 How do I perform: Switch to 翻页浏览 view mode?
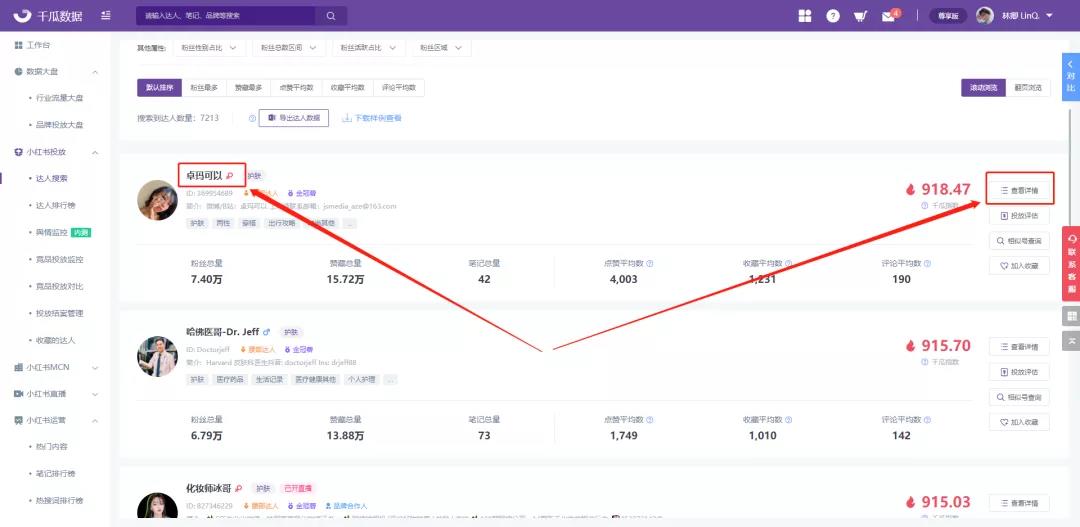coord(1027,88)
